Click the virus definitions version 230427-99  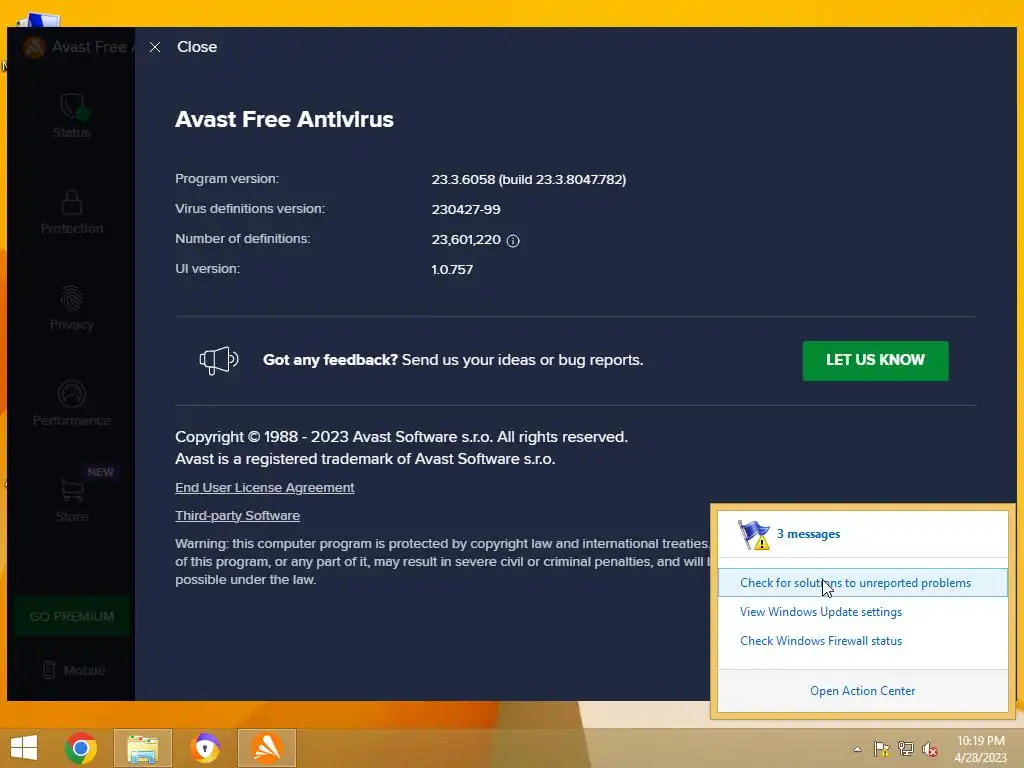[x=466, y=210]
